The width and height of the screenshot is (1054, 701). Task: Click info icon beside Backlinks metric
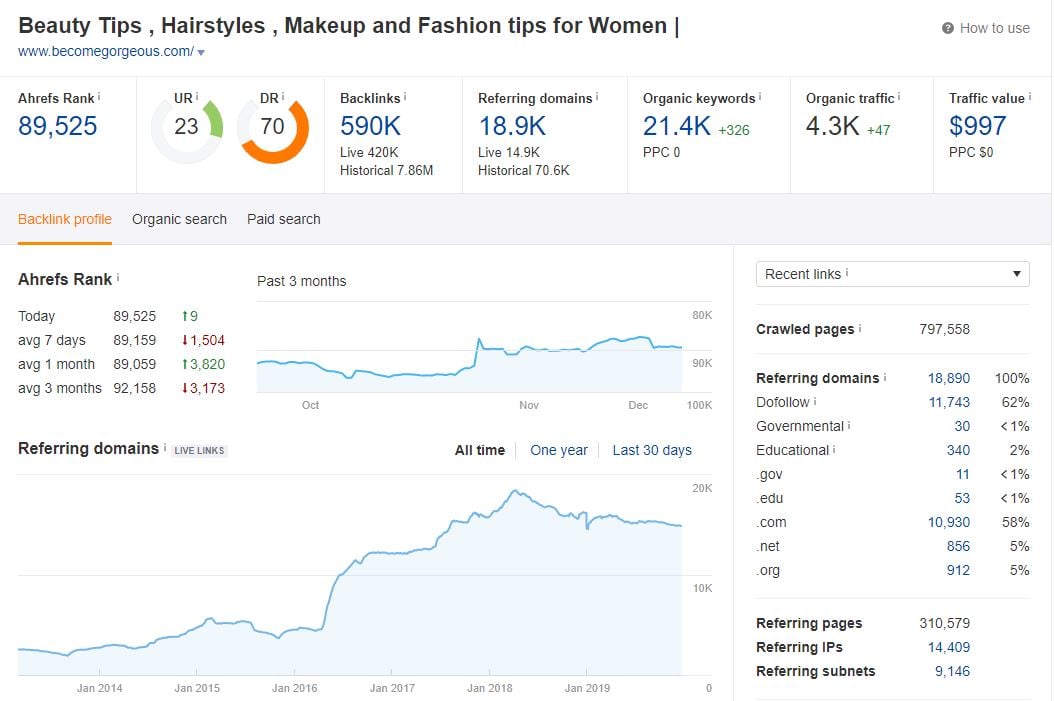pos(405,97)
